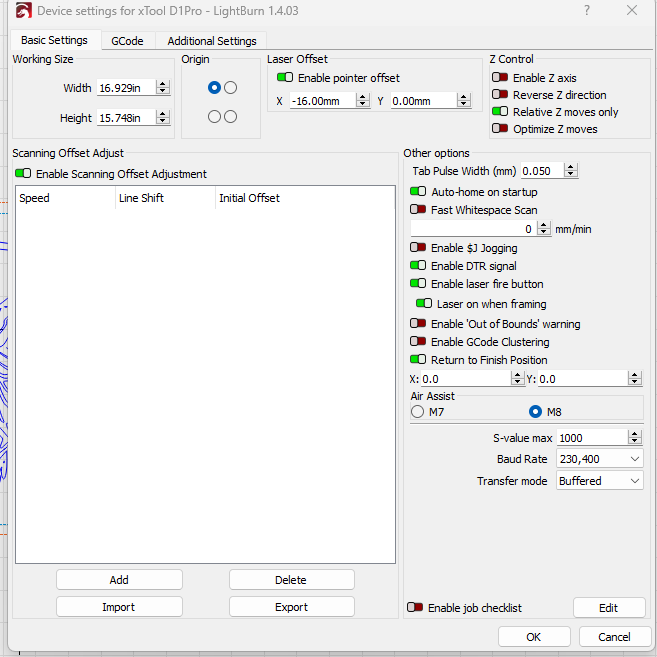Click the Height stepper arrows
Viewport: 657px width, 657px height.
pos(163,118)
